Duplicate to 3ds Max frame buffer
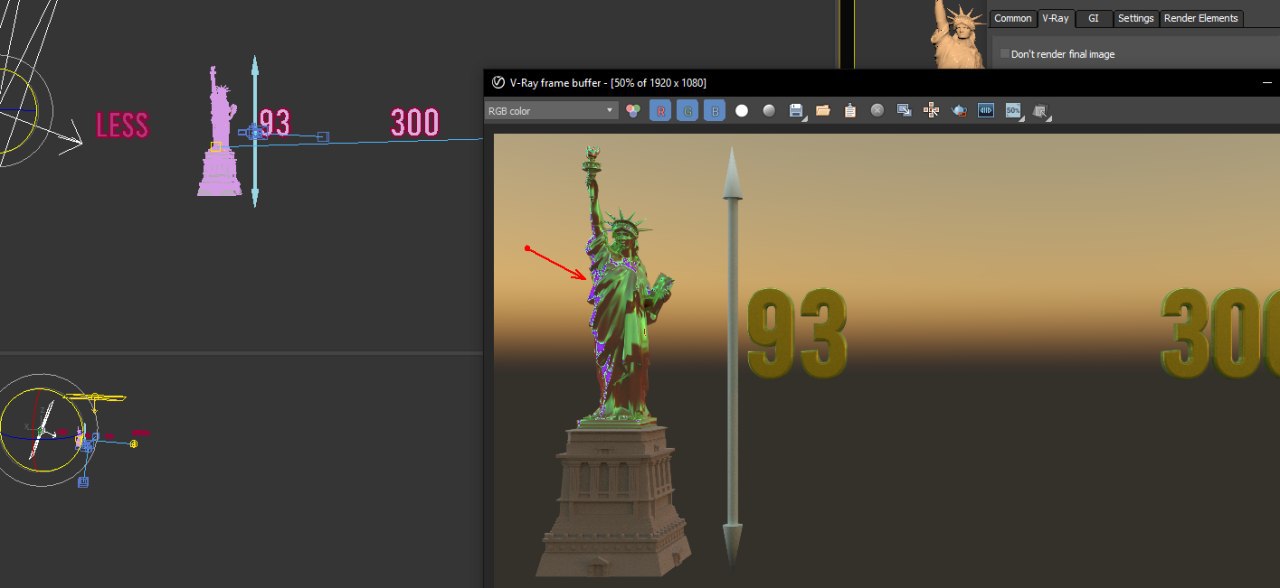This screenshot has height=588, width=1280. click(x=904, y=111)
